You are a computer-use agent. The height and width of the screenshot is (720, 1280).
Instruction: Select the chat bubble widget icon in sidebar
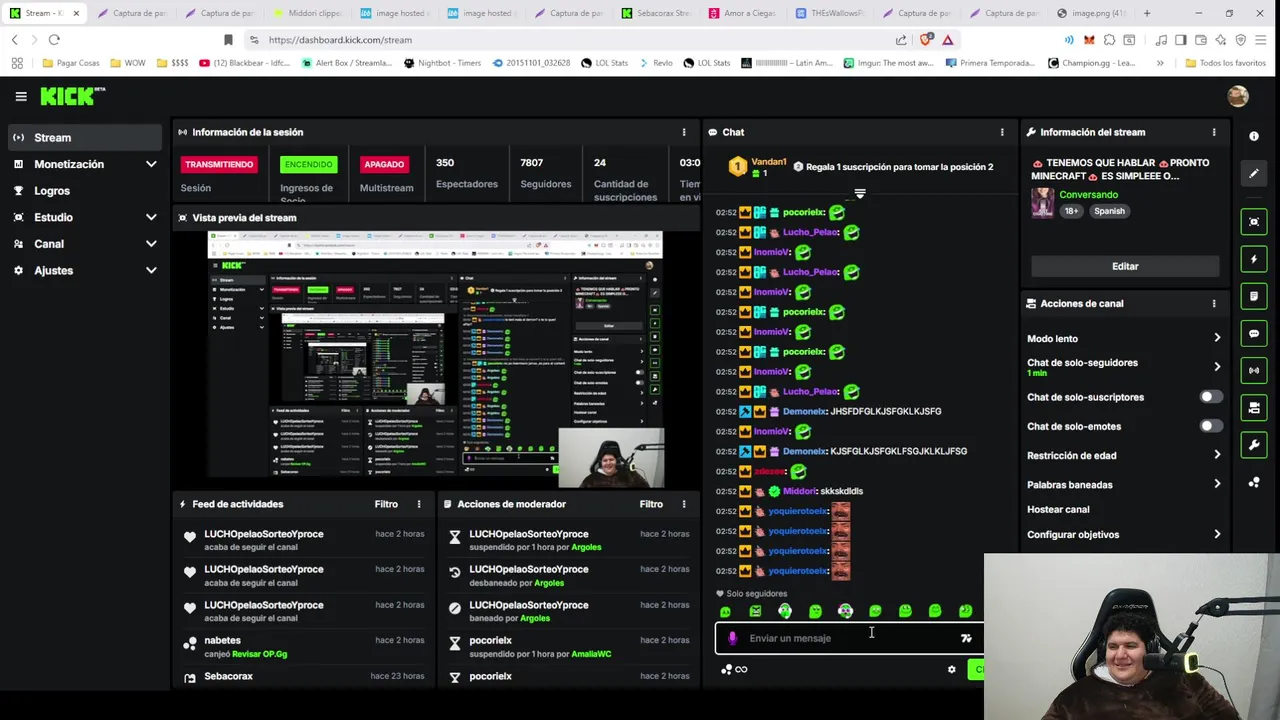[x=1254, y=333]
